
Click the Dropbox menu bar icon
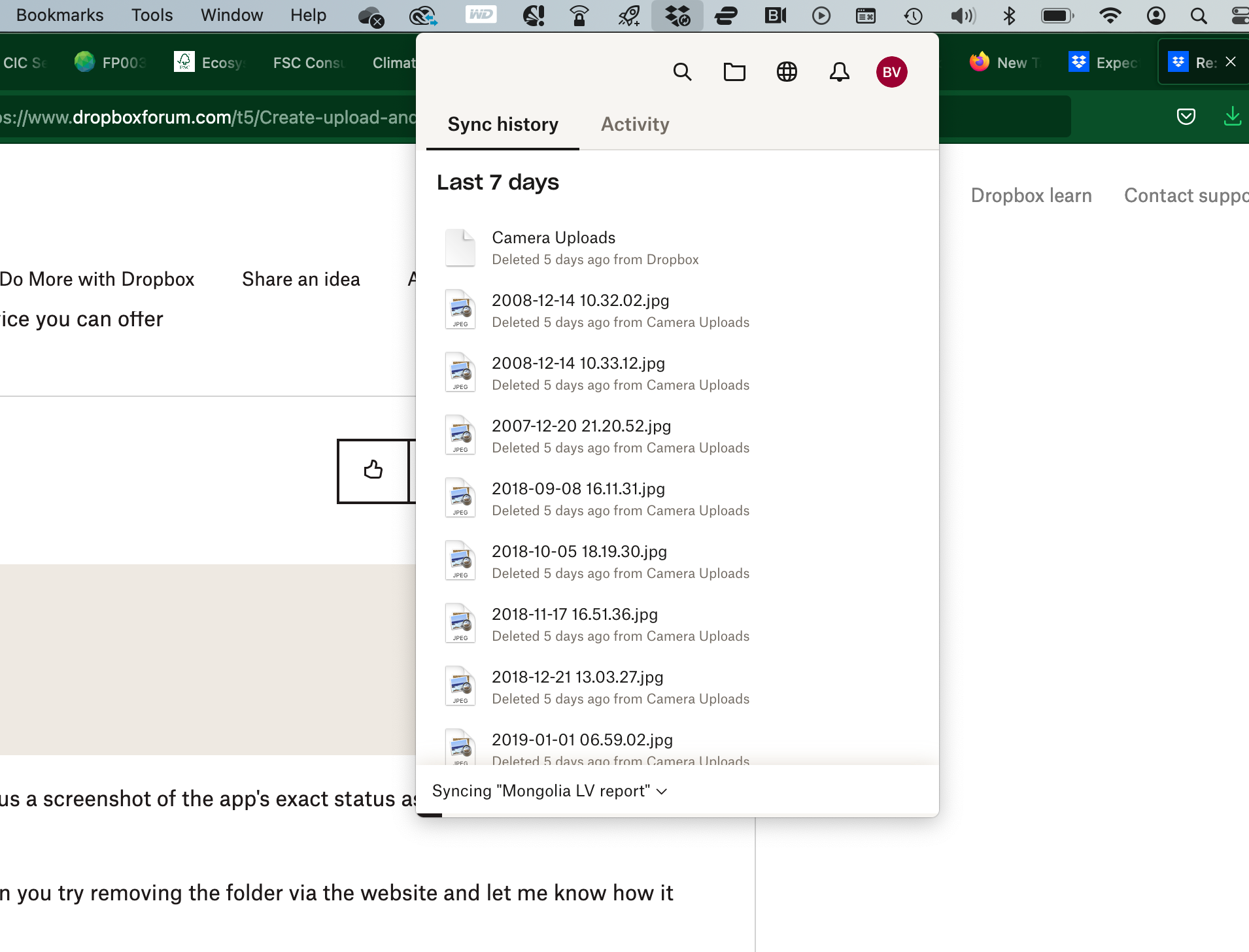pyautogui.click(x=677, y=16)
